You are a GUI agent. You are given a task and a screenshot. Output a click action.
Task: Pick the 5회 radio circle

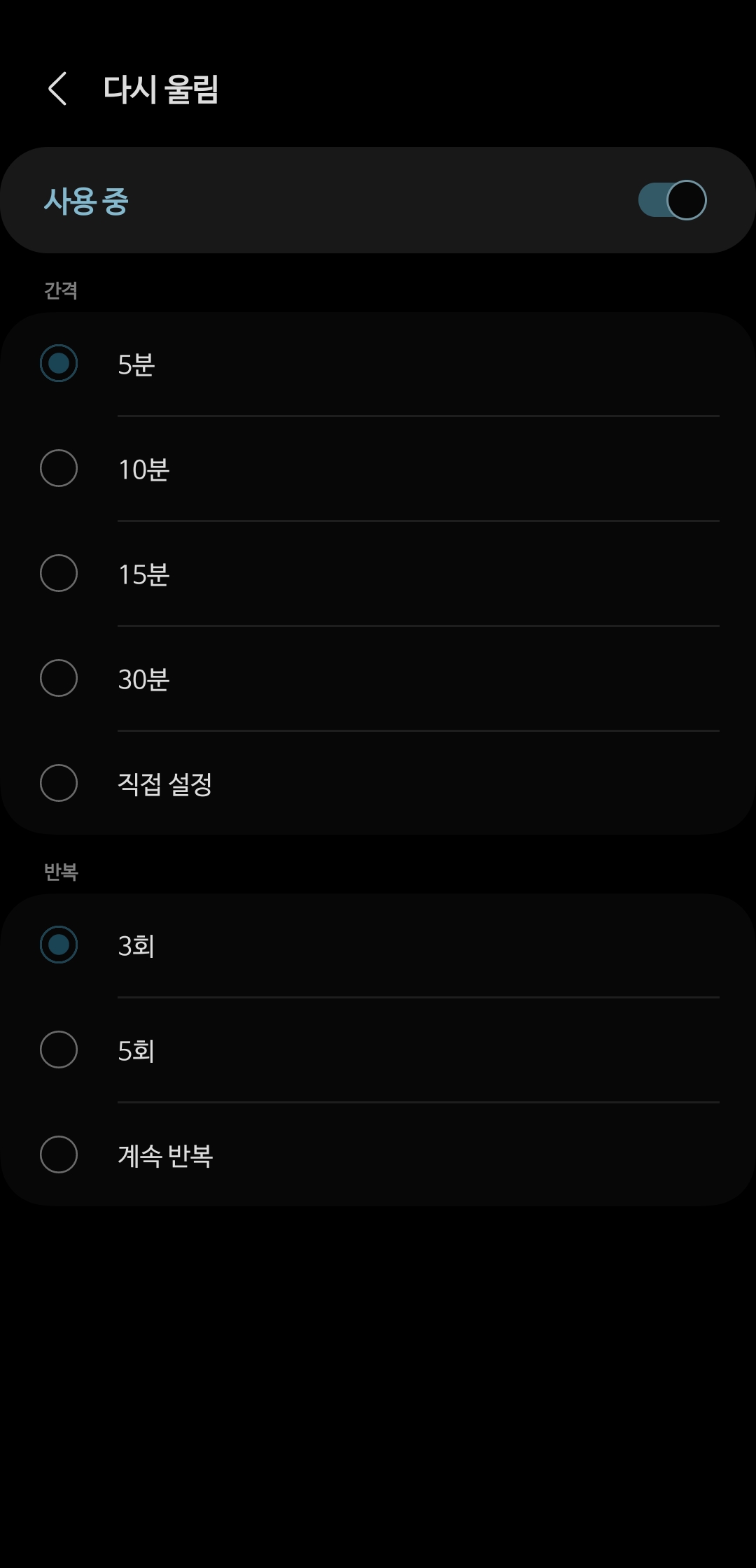point(59,1050)
